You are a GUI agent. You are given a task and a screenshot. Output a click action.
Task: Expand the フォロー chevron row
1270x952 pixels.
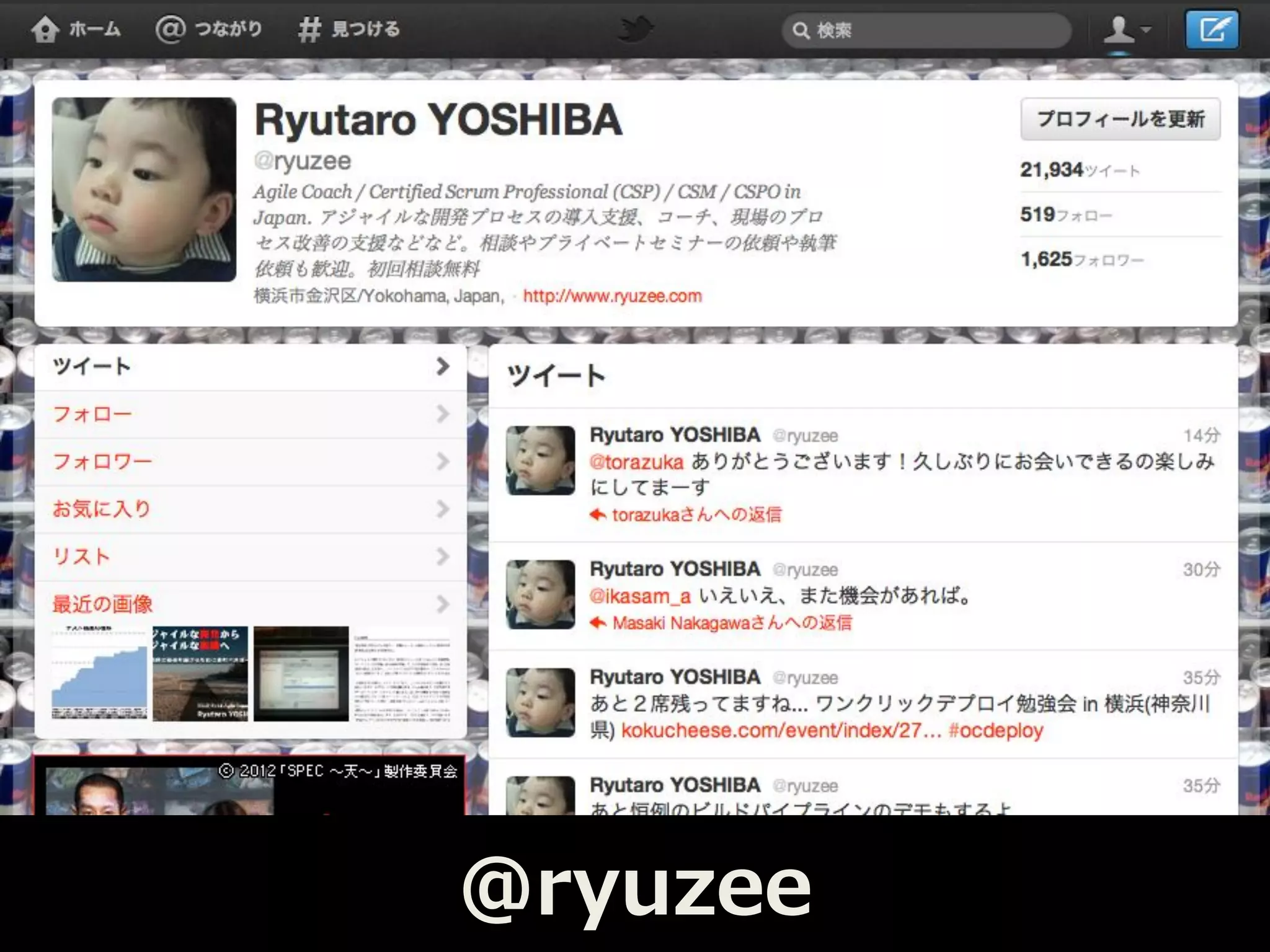(x=442, y=413)
